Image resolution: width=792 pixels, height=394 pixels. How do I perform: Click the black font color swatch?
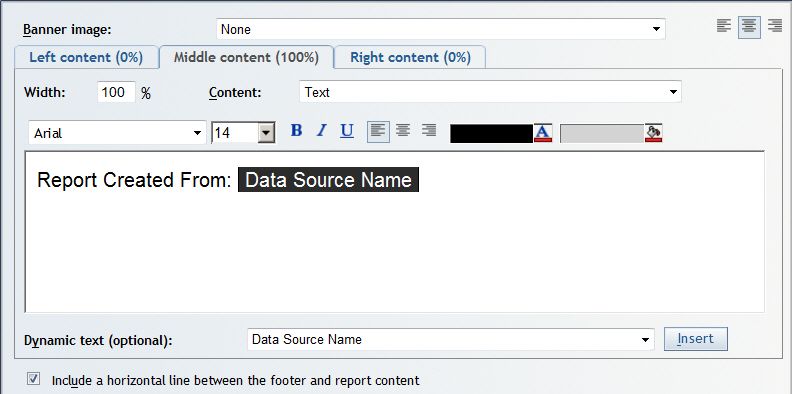[491, 134]
